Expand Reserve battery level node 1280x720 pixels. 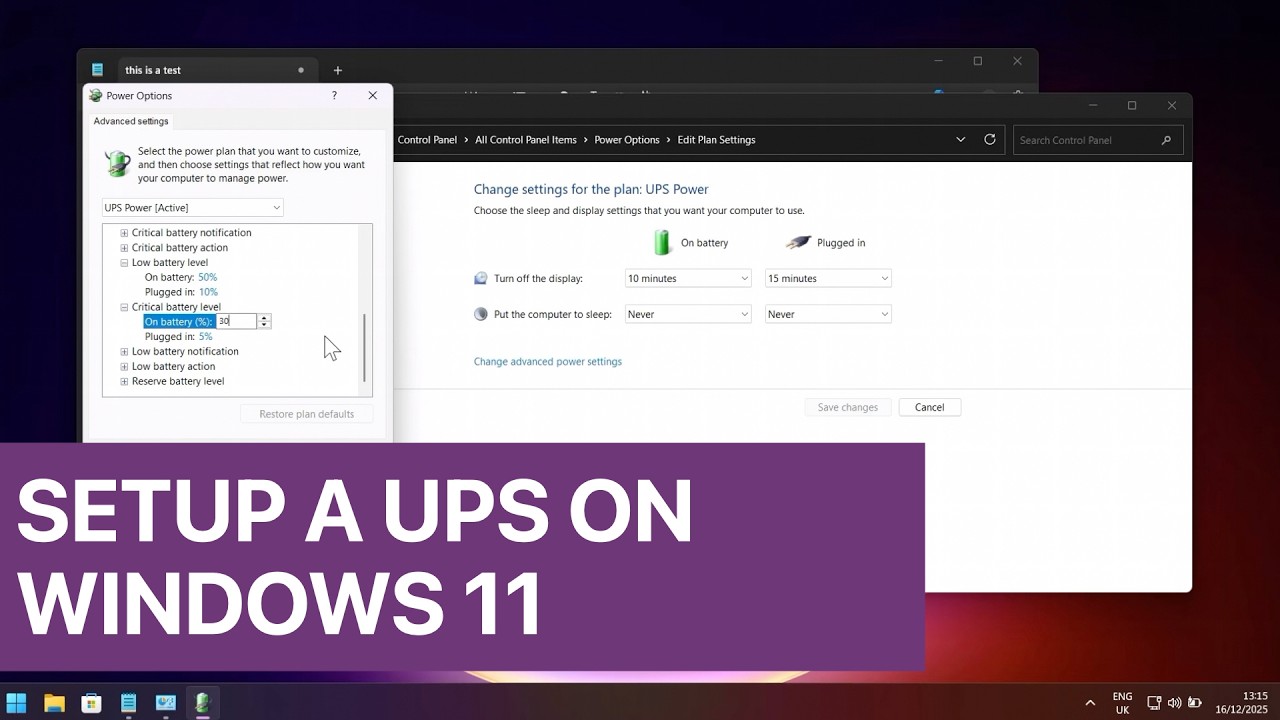click(124, 381)
